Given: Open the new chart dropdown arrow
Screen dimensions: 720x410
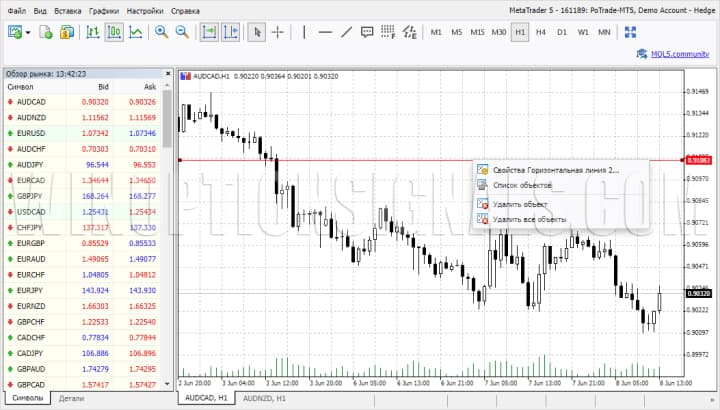Looking at the screenshot, I should click(29, 32).
